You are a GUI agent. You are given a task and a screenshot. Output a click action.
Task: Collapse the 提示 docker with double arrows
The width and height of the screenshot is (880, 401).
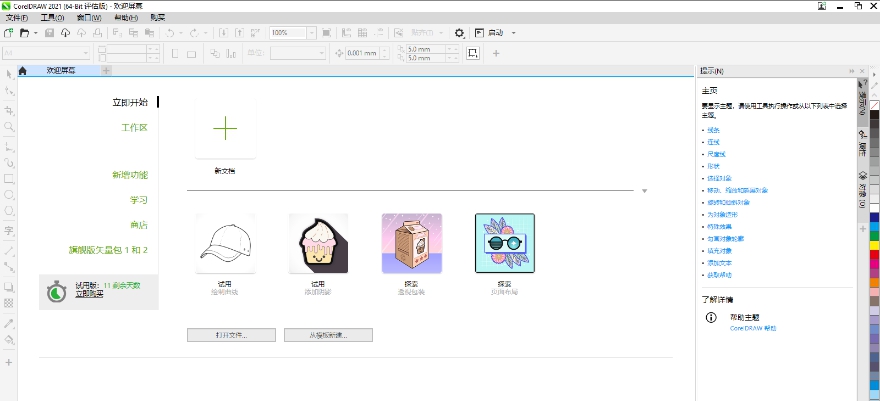(852, 71)
